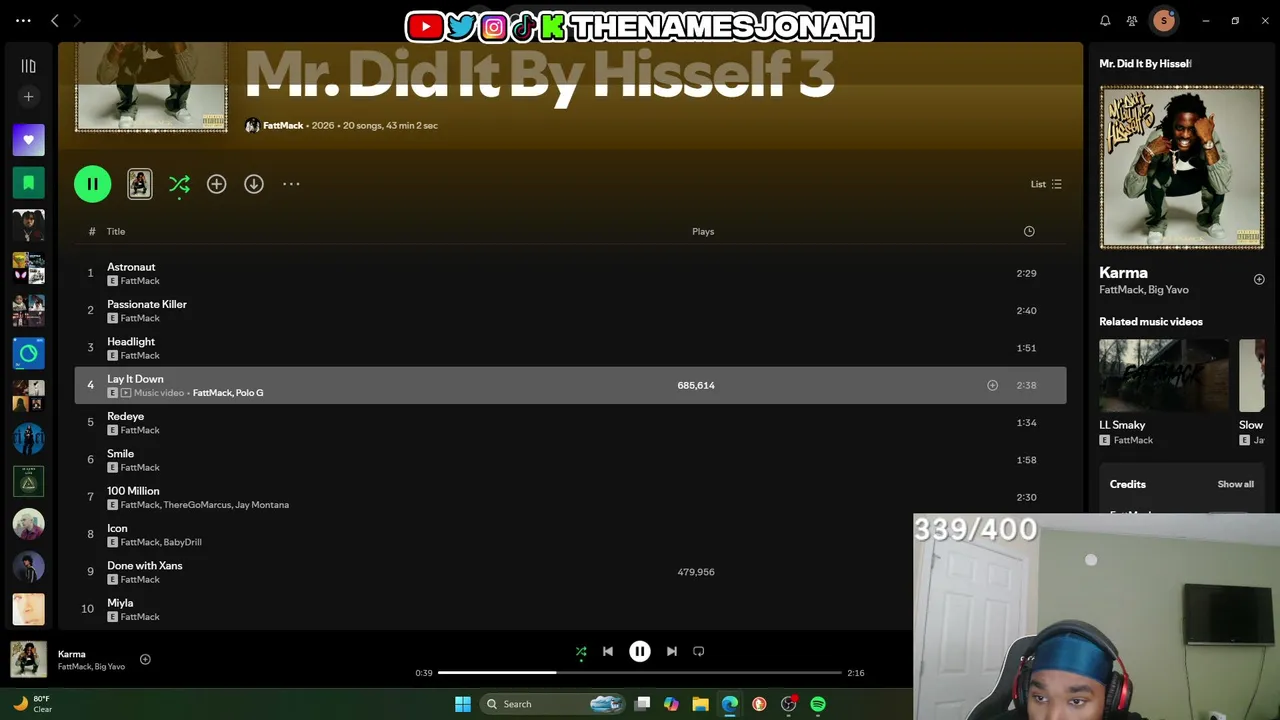
Task: Open more options for this album
Action: 291,184
